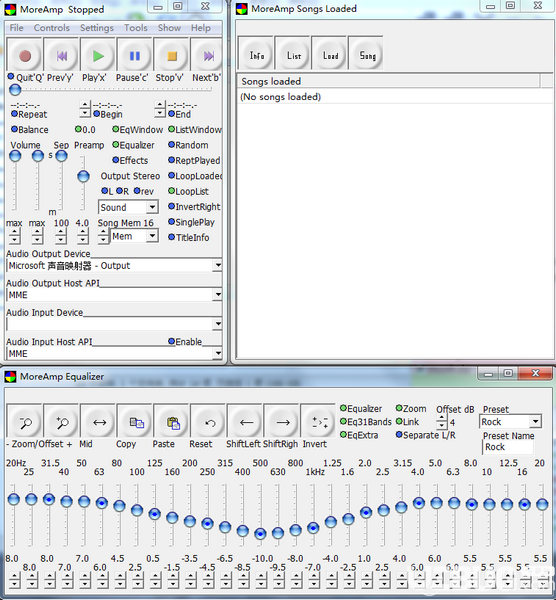Screen dimensions: 556x600
Task: Open the File menu
Action: click(x=16, y=28)
